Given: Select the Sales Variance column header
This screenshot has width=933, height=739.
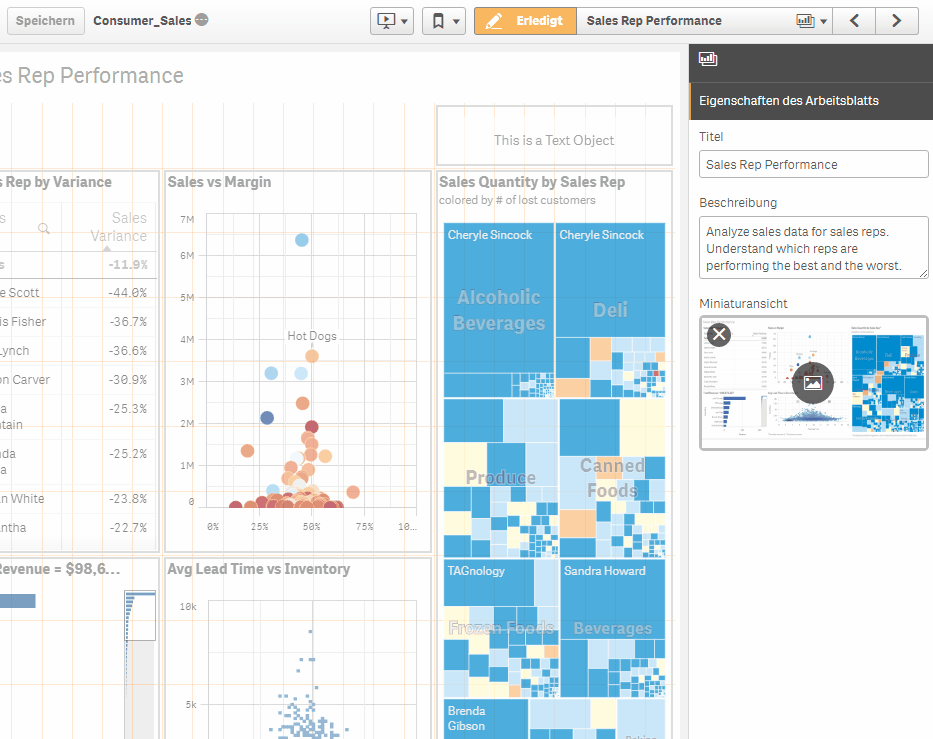Looking at the screenshot, I should pyautogui.click(x=118, y=227).
